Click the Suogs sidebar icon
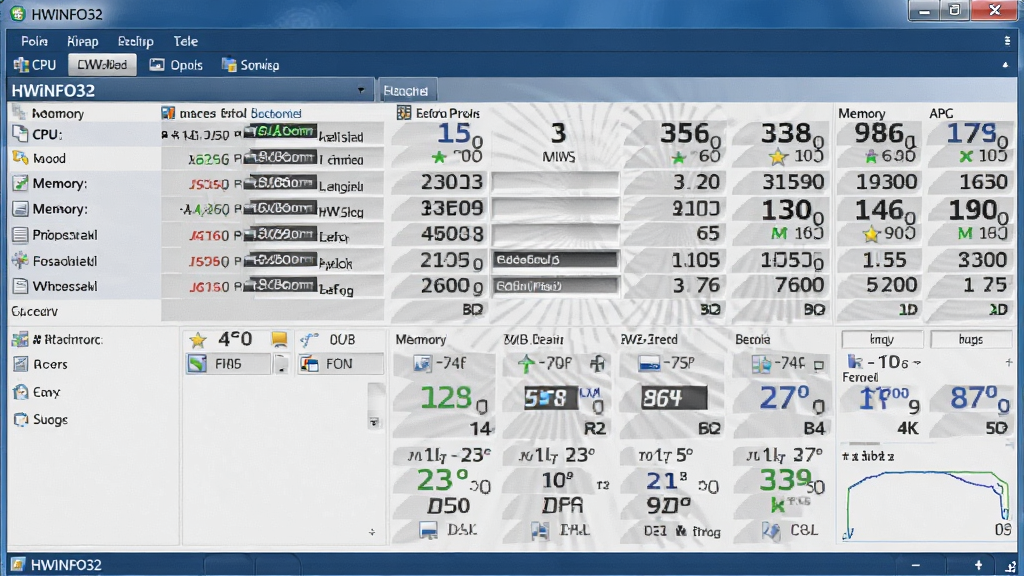This screenshot has height=576, width=1024. click(20, 419)
